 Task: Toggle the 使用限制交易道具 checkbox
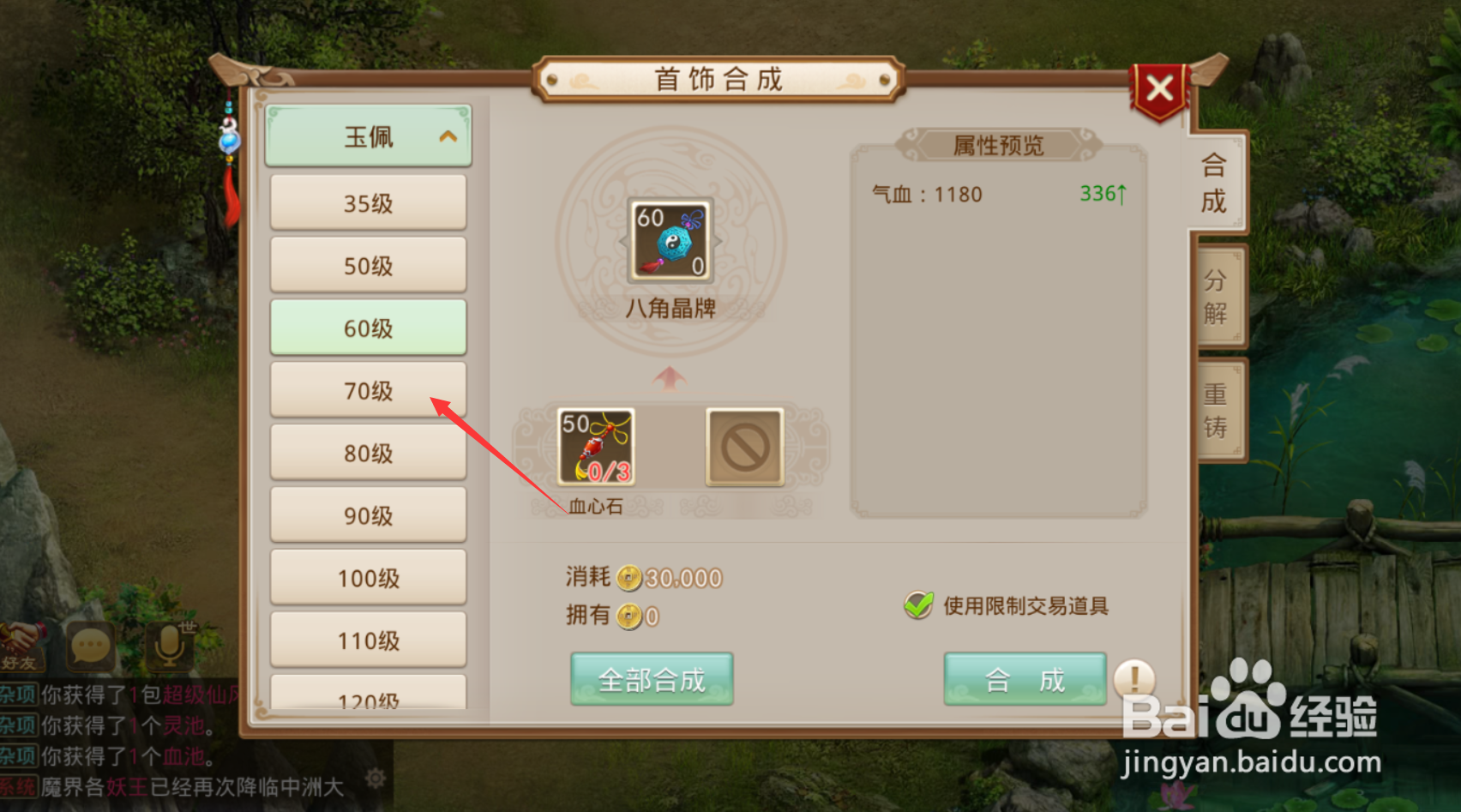pos(918,605)
